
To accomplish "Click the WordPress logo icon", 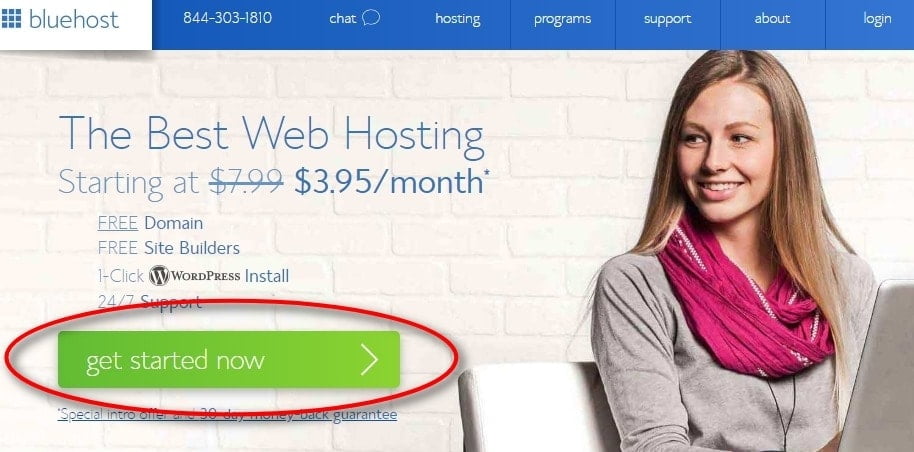I will pyautogui.click(x=159, y=275).
